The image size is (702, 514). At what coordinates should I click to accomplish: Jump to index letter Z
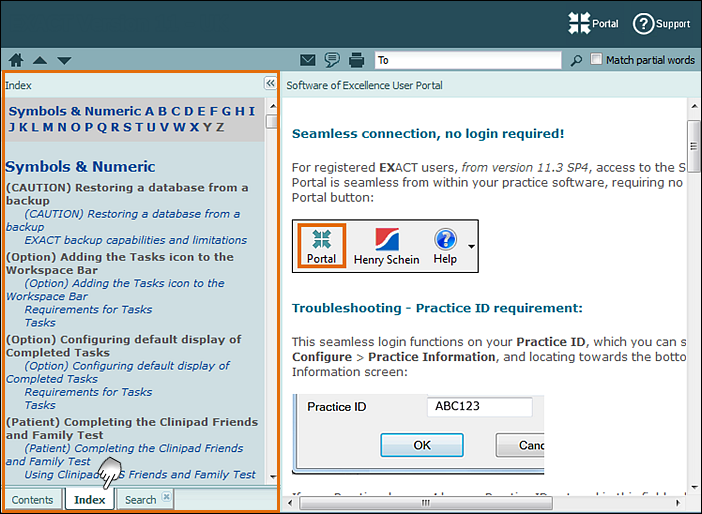point(220,128)
